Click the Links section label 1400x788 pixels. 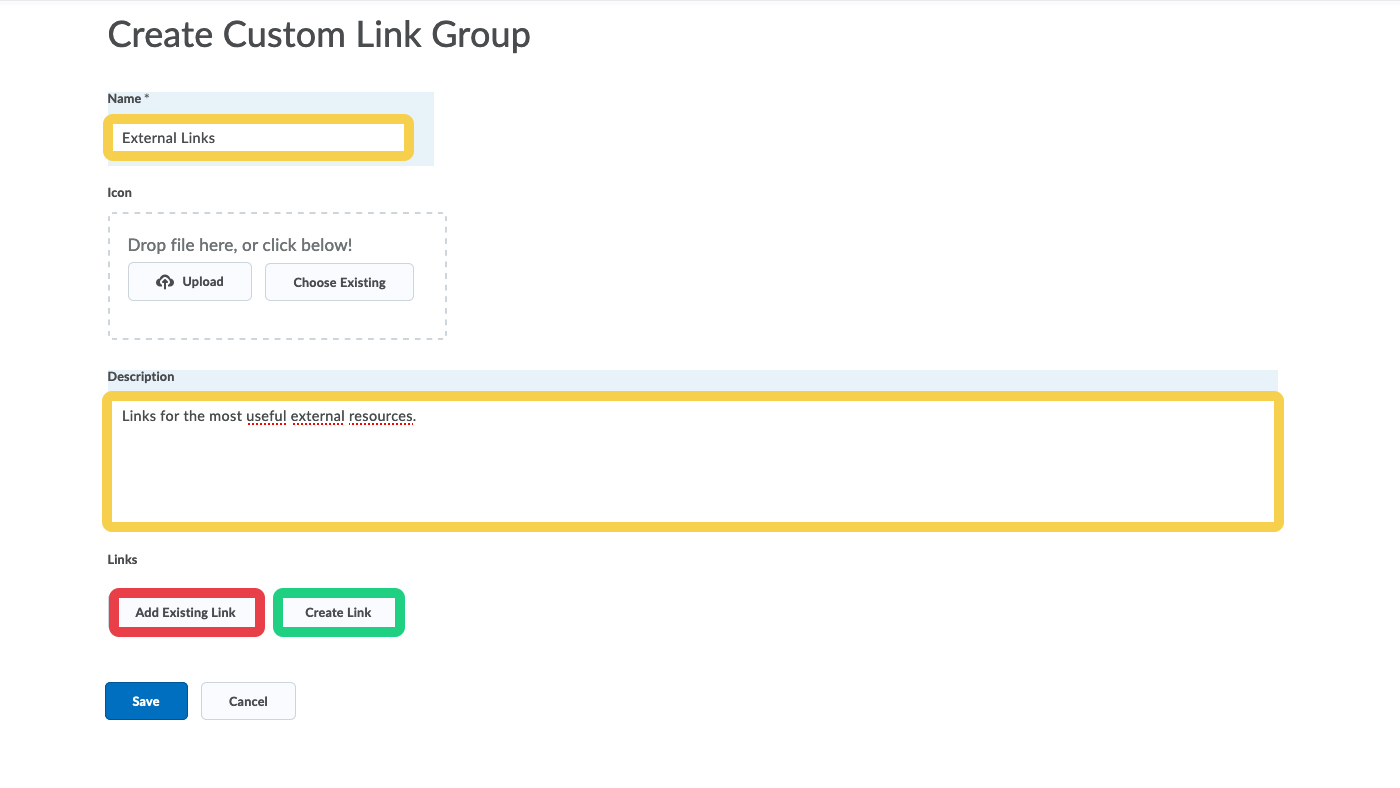point(122,559)
